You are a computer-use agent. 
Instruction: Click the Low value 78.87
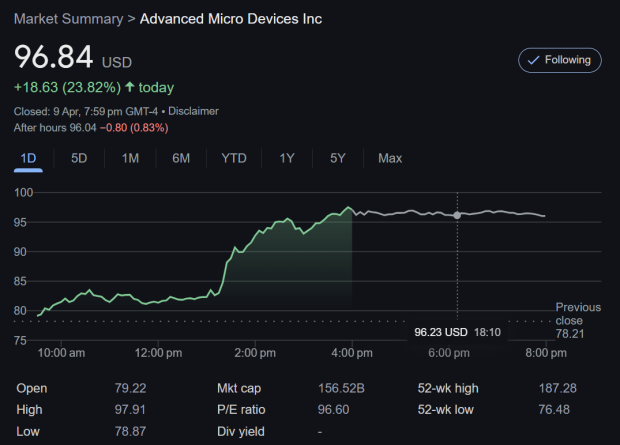pos(130,432)
